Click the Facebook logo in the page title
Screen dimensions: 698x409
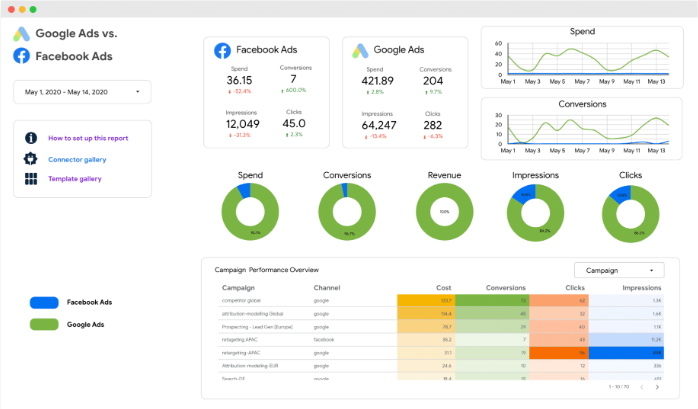(21, 56)
